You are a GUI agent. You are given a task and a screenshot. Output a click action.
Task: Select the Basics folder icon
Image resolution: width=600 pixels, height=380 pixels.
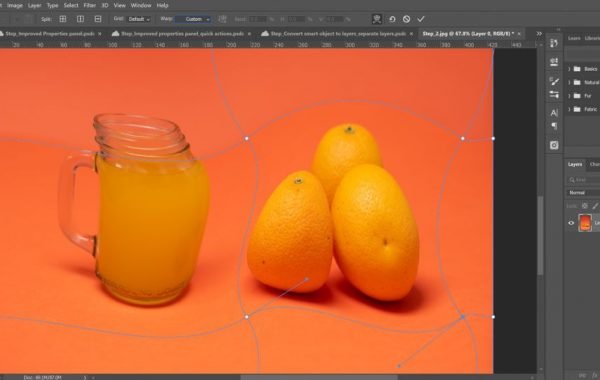pos(577,69)
